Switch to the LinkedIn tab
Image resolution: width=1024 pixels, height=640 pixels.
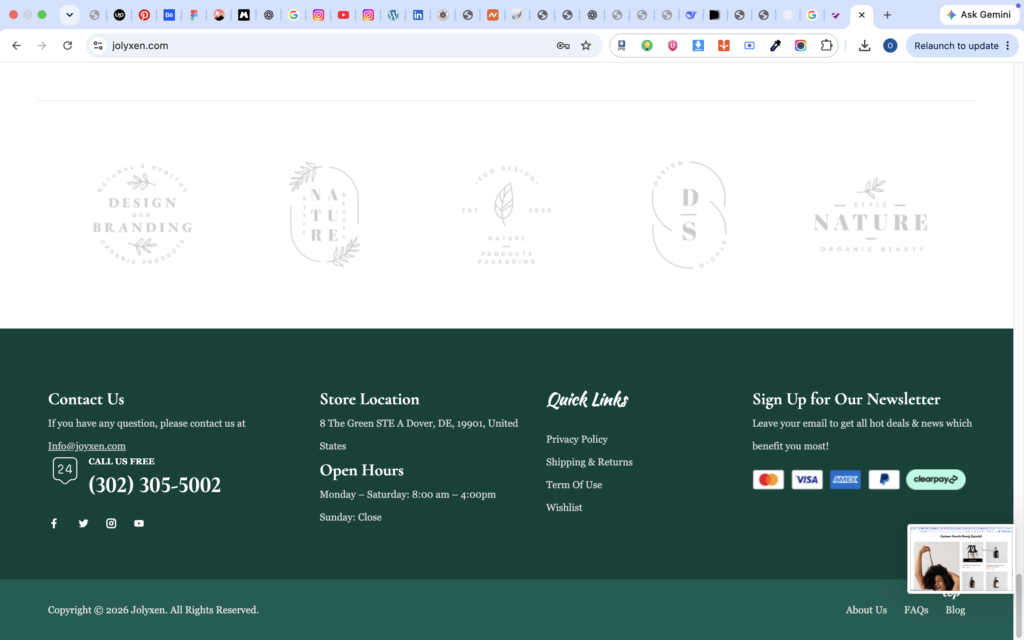418,14
